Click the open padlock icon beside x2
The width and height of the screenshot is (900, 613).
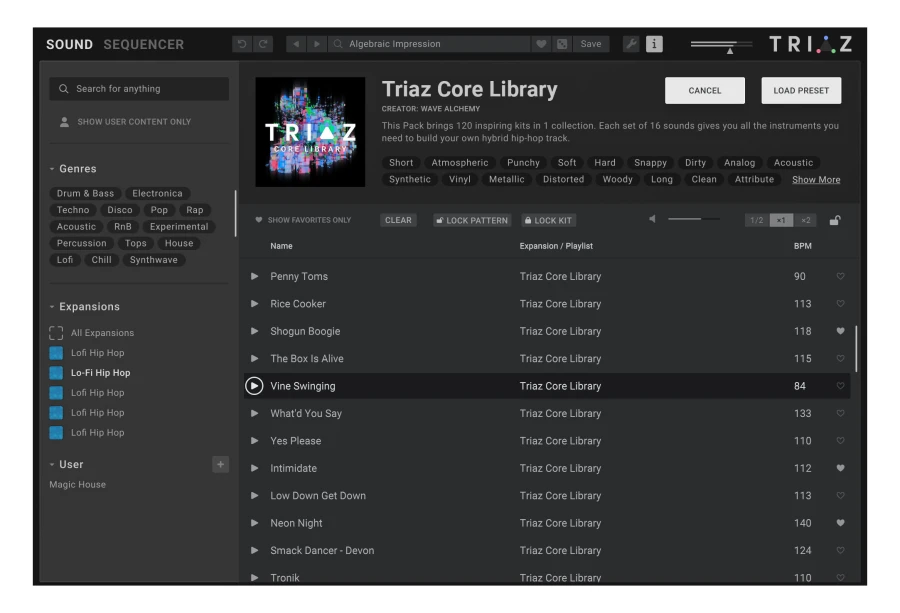pyautogui.click(x=835, y=220)
